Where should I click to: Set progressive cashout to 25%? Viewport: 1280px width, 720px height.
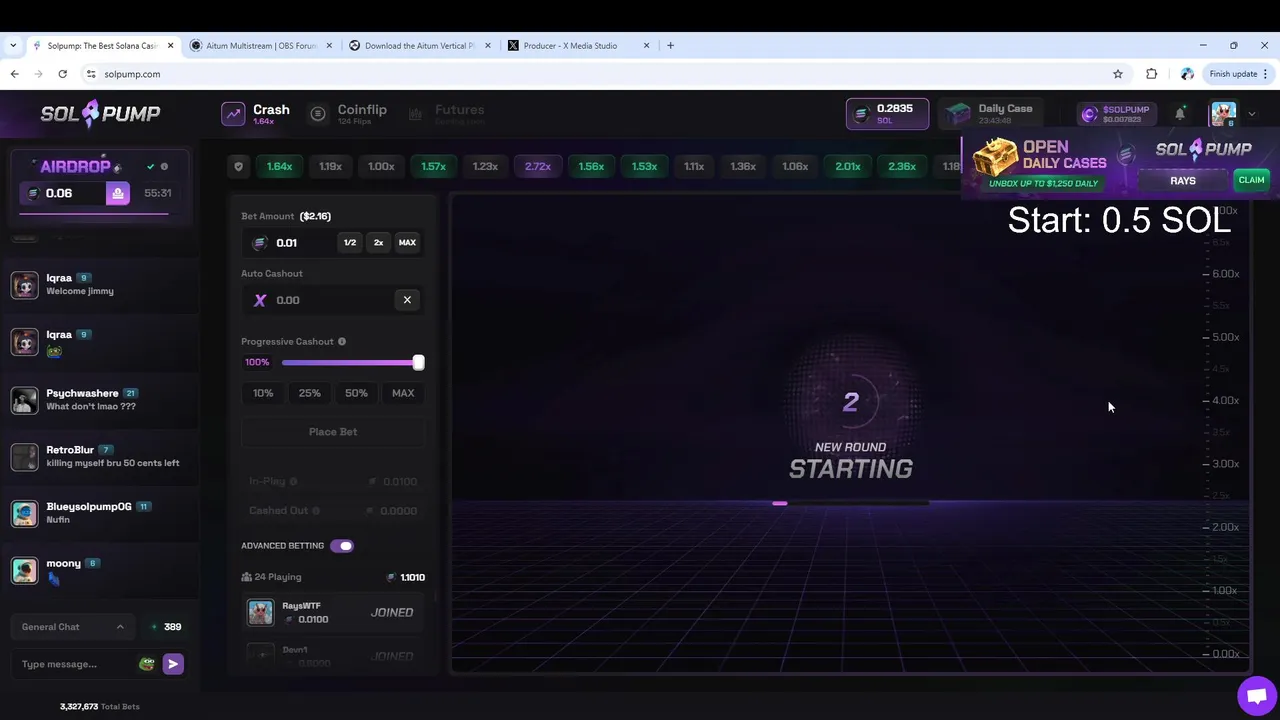pyautogui.click(x=310, y=393)
